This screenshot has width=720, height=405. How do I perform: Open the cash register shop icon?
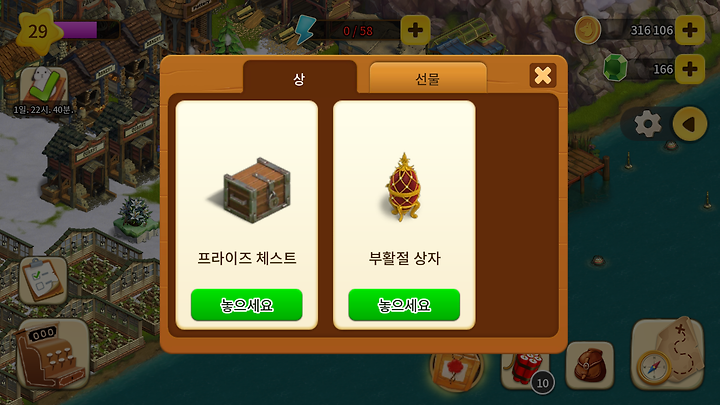tap(53, 354)
